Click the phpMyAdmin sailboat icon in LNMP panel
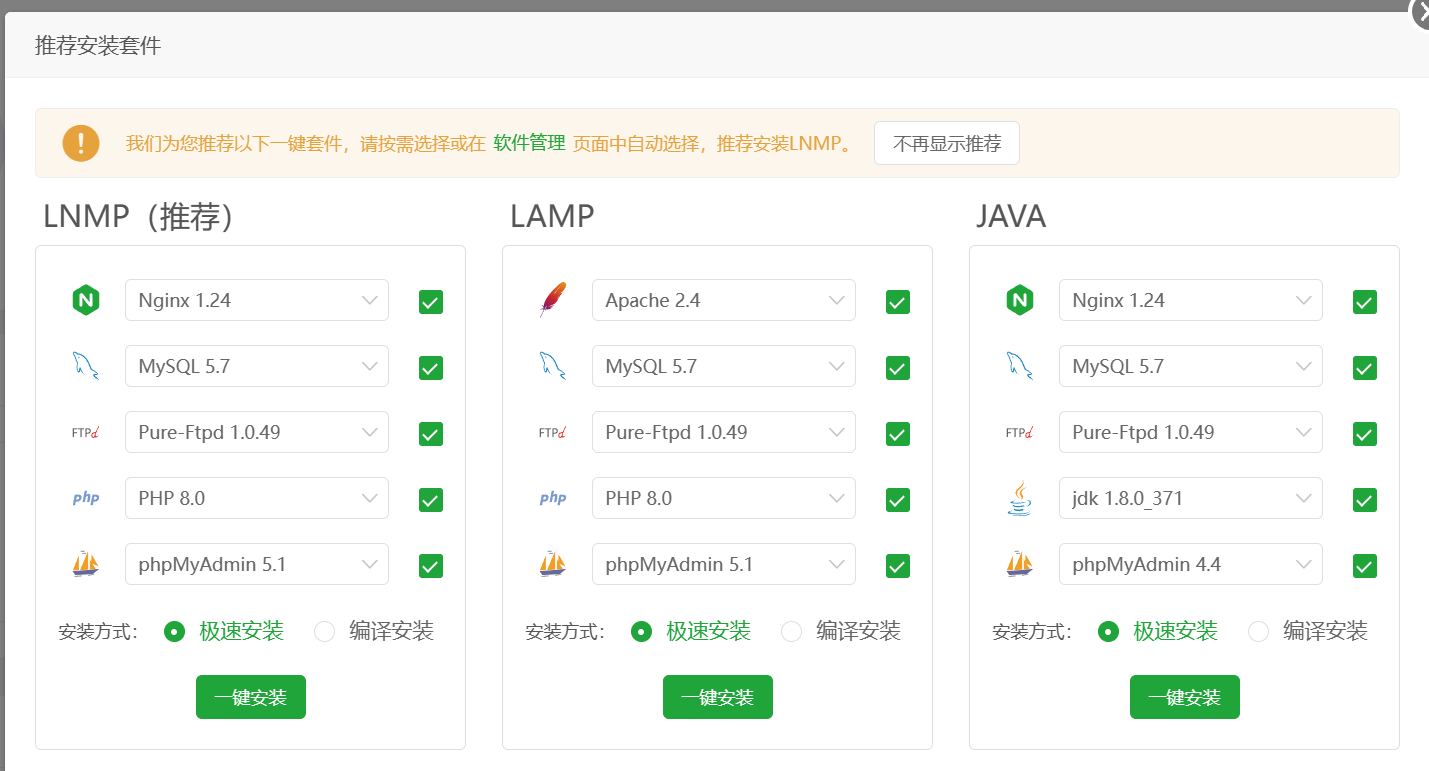 click(86, 564)
